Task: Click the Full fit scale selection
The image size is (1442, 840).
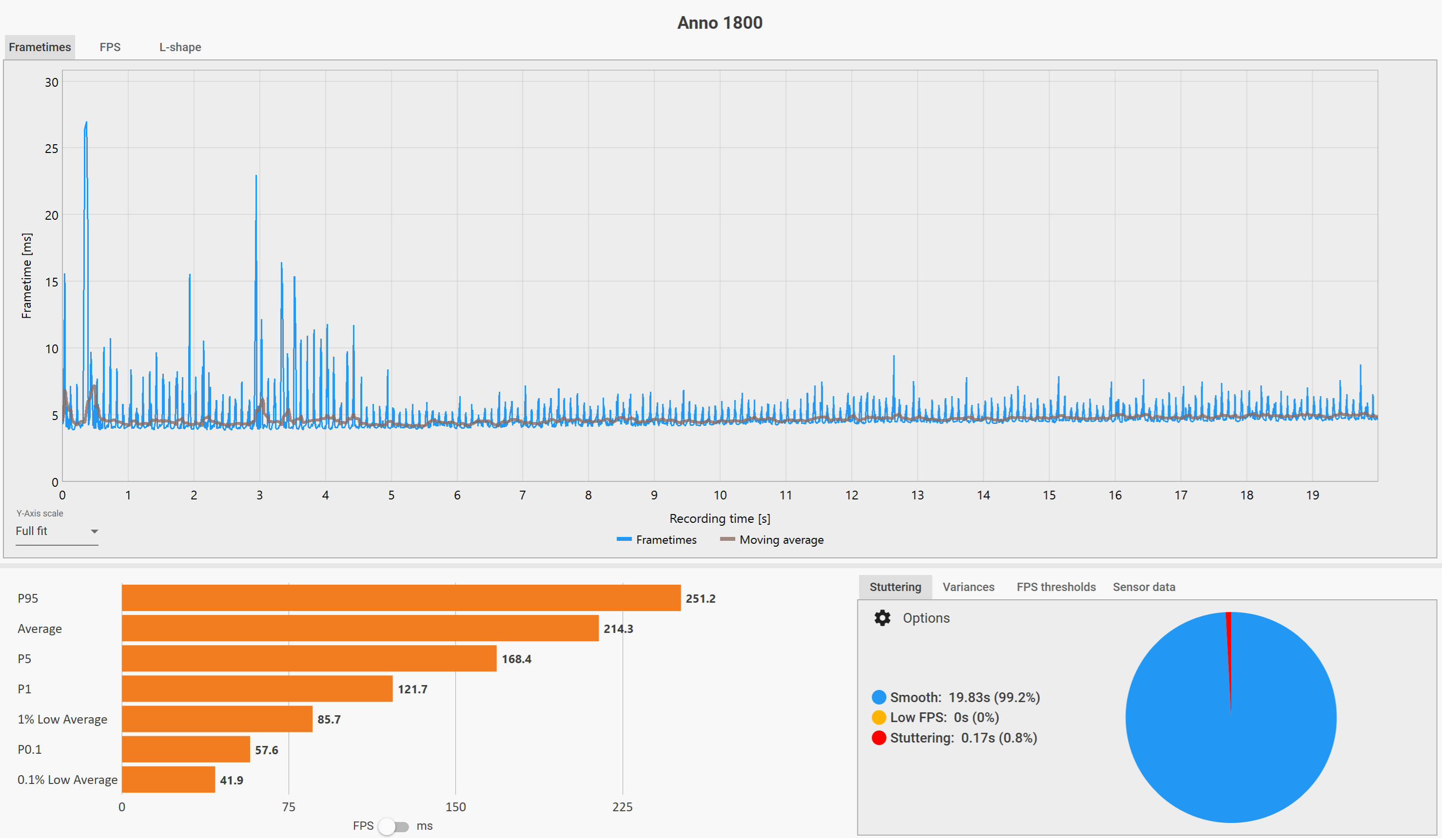Action: pos(32,532)
